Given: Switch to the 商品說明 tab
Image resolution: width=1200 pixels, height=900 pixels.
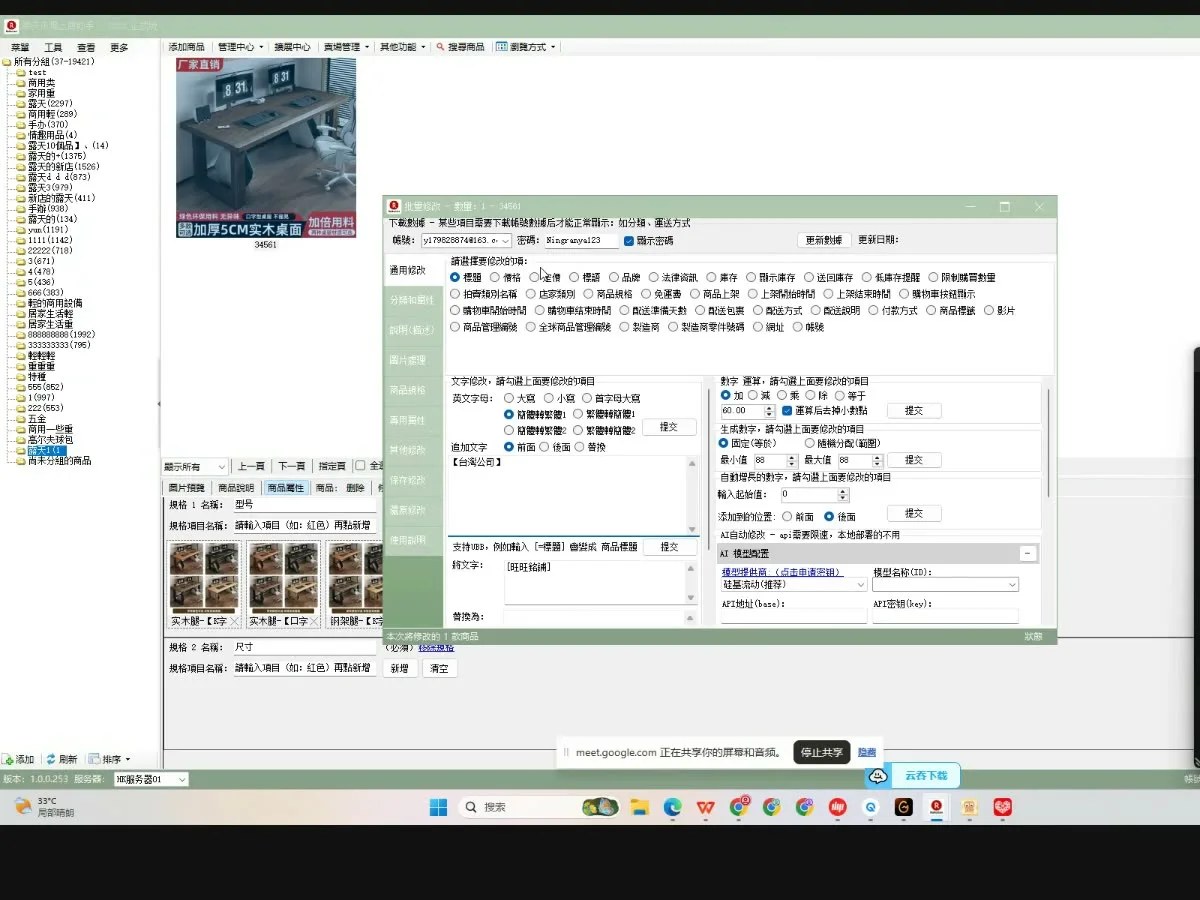Looking at the screenshot, I should [x=237, y=488].
